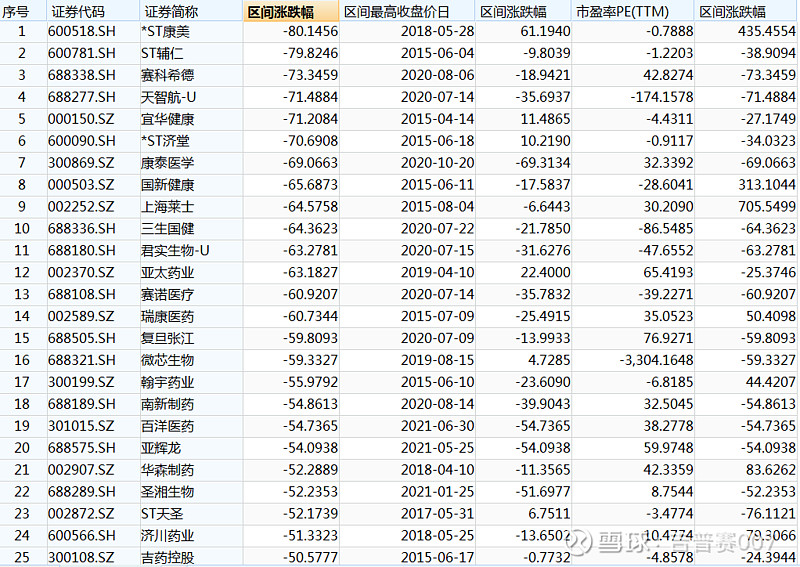Click the value -80.1456
Screen dimensions: 800x567
(310, 32)
